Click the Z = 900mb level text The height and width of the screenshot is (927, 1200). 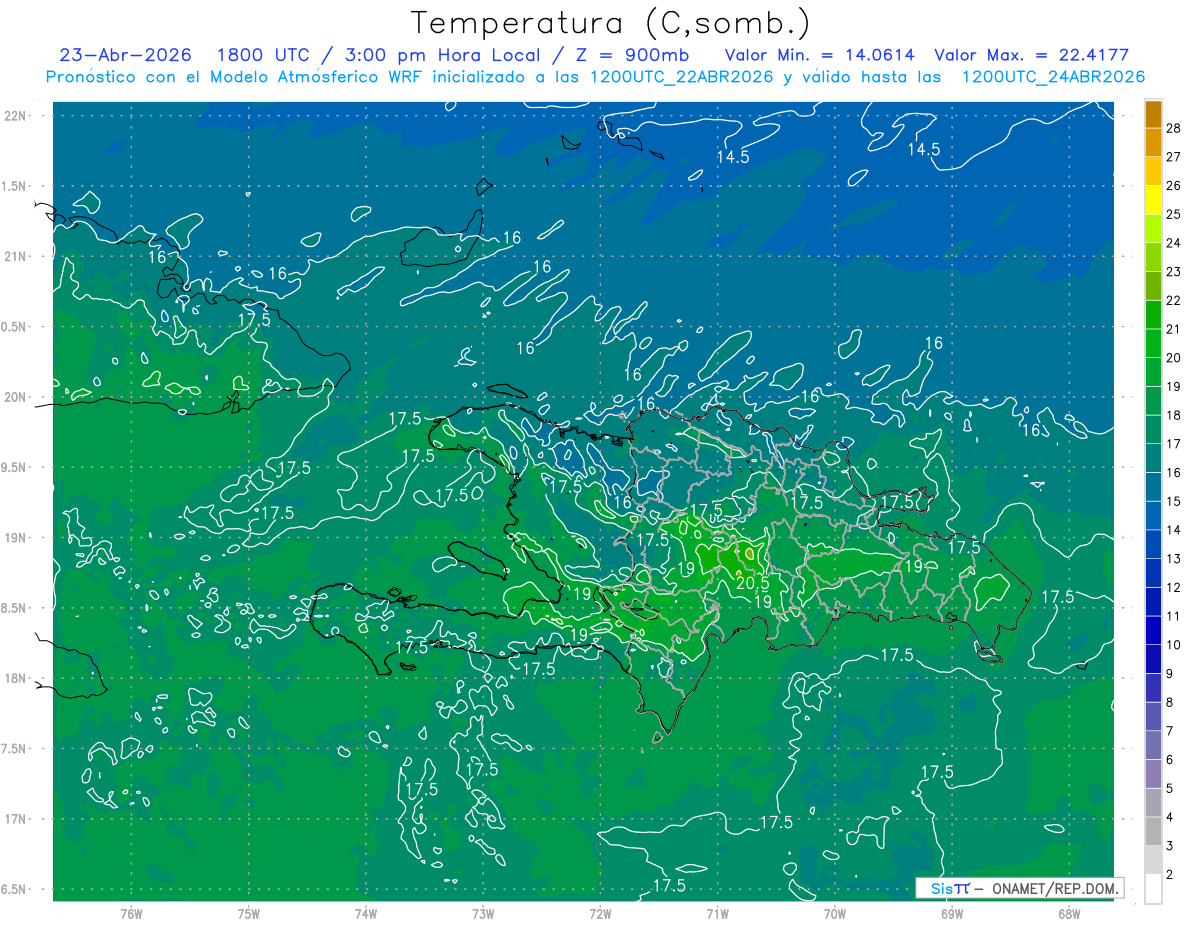click(632, 55)
